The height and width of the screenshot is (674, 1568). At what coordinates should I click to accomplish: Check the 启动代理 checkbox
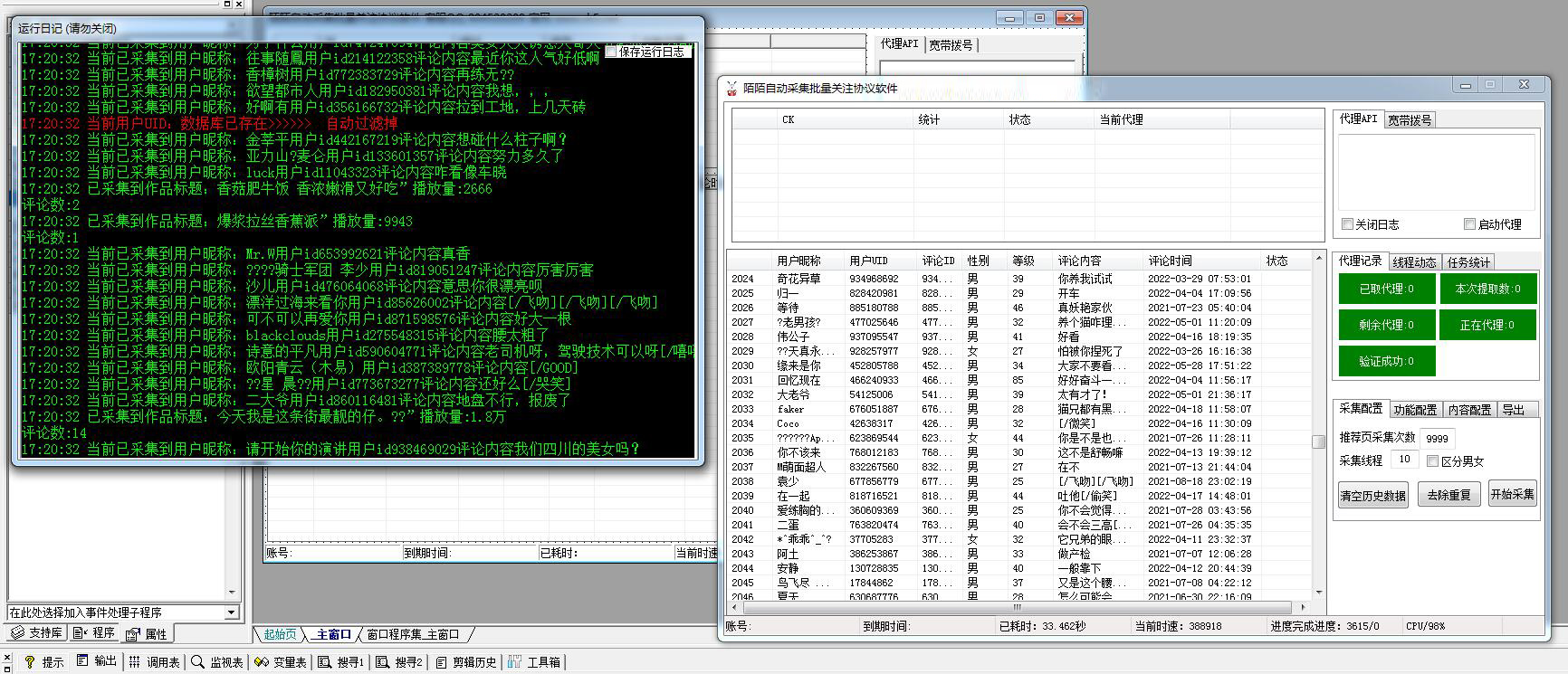pyautogui.click(x=1469, y=224)
